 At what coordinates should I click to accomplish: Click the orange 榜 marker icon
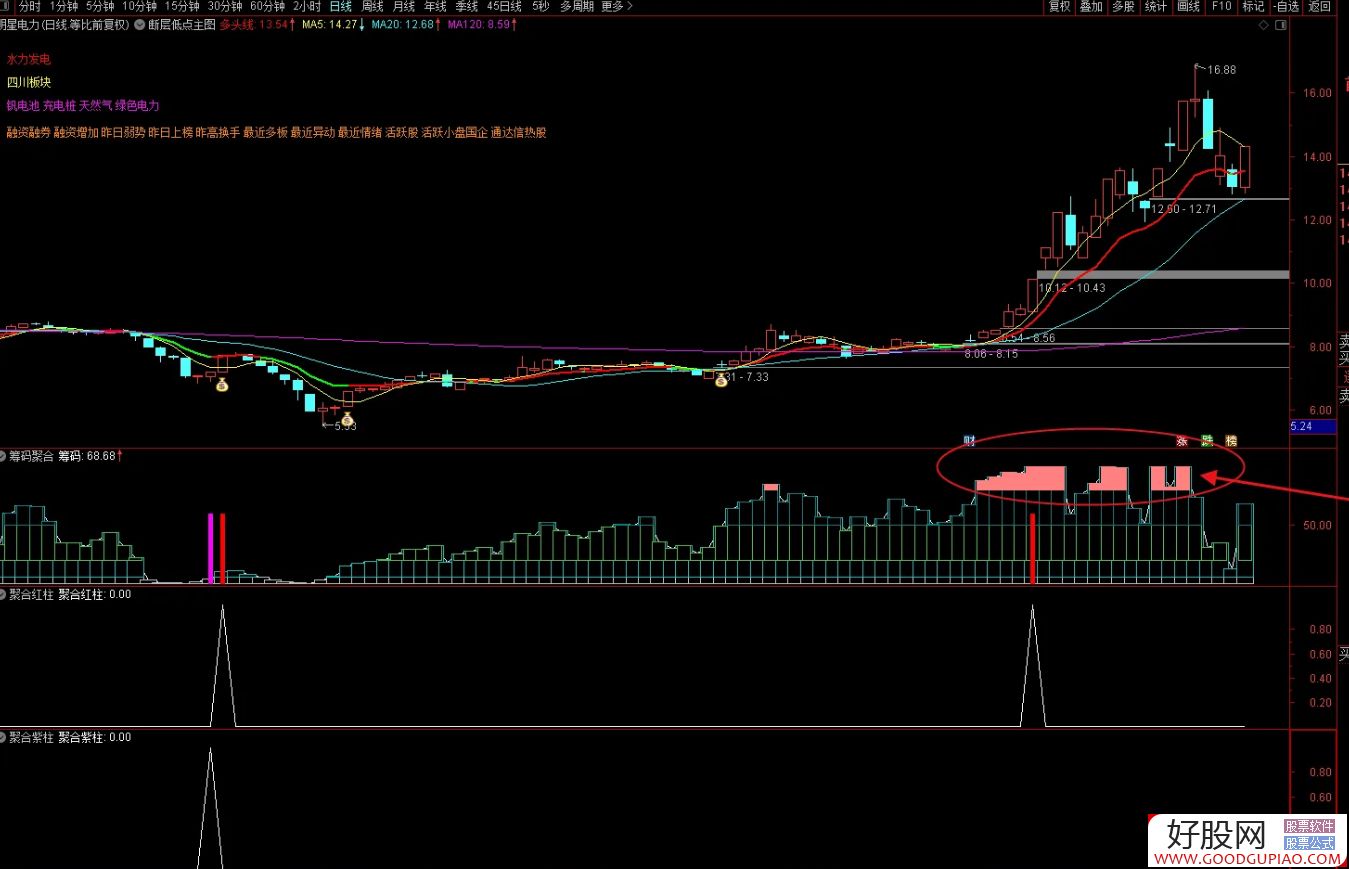1231,440
